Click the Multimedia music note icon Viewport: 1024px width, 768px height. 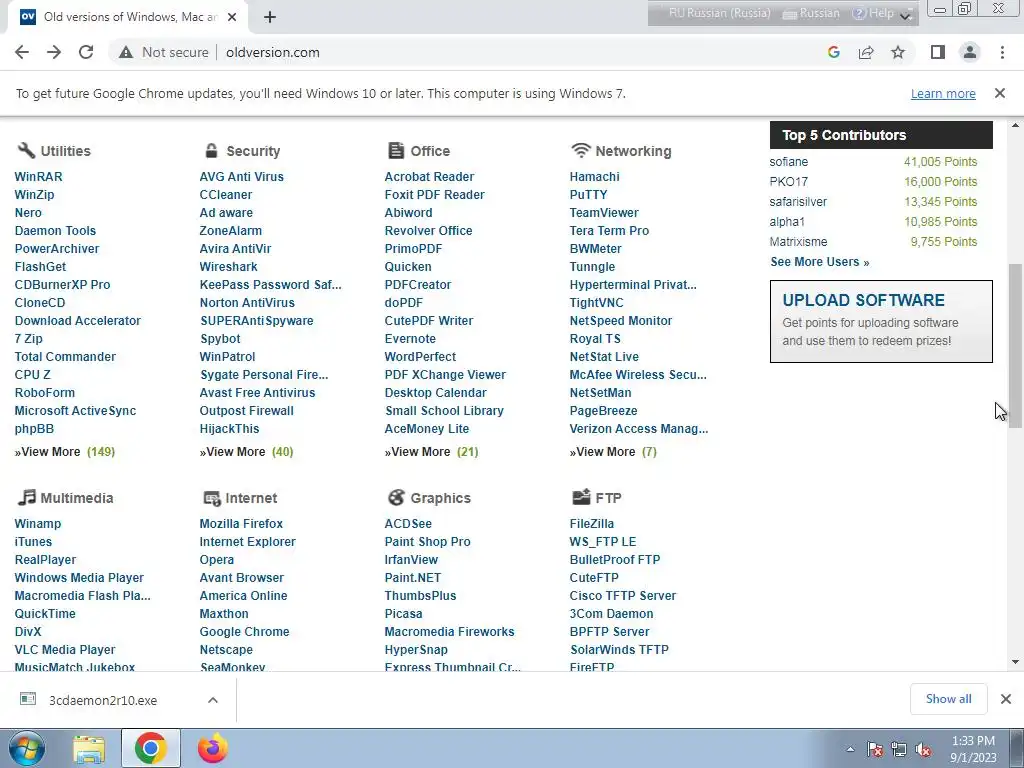(x=26, y=498)
